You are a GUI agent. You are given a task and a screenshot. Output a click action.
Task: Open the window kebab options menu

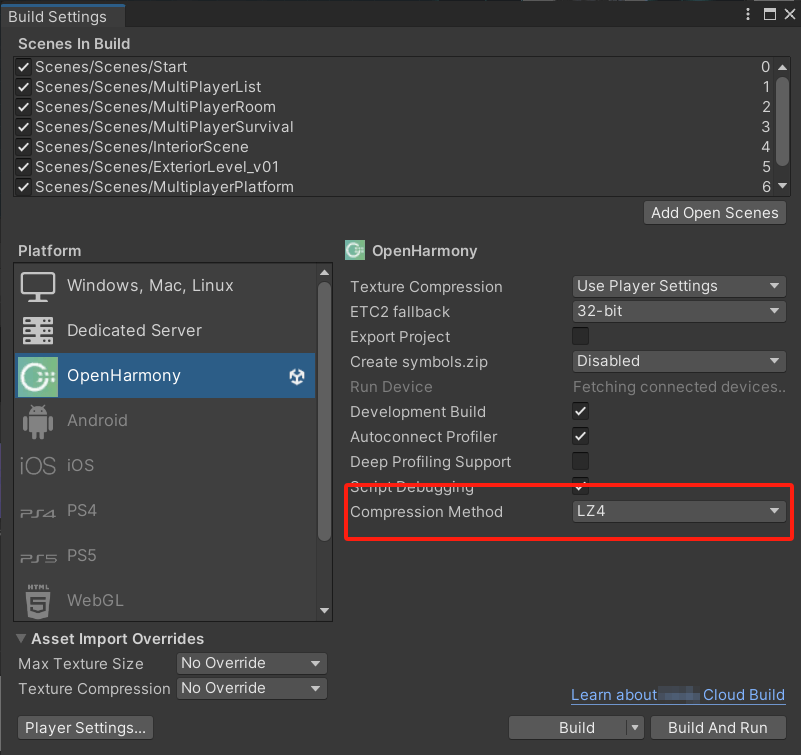point(748,14)
